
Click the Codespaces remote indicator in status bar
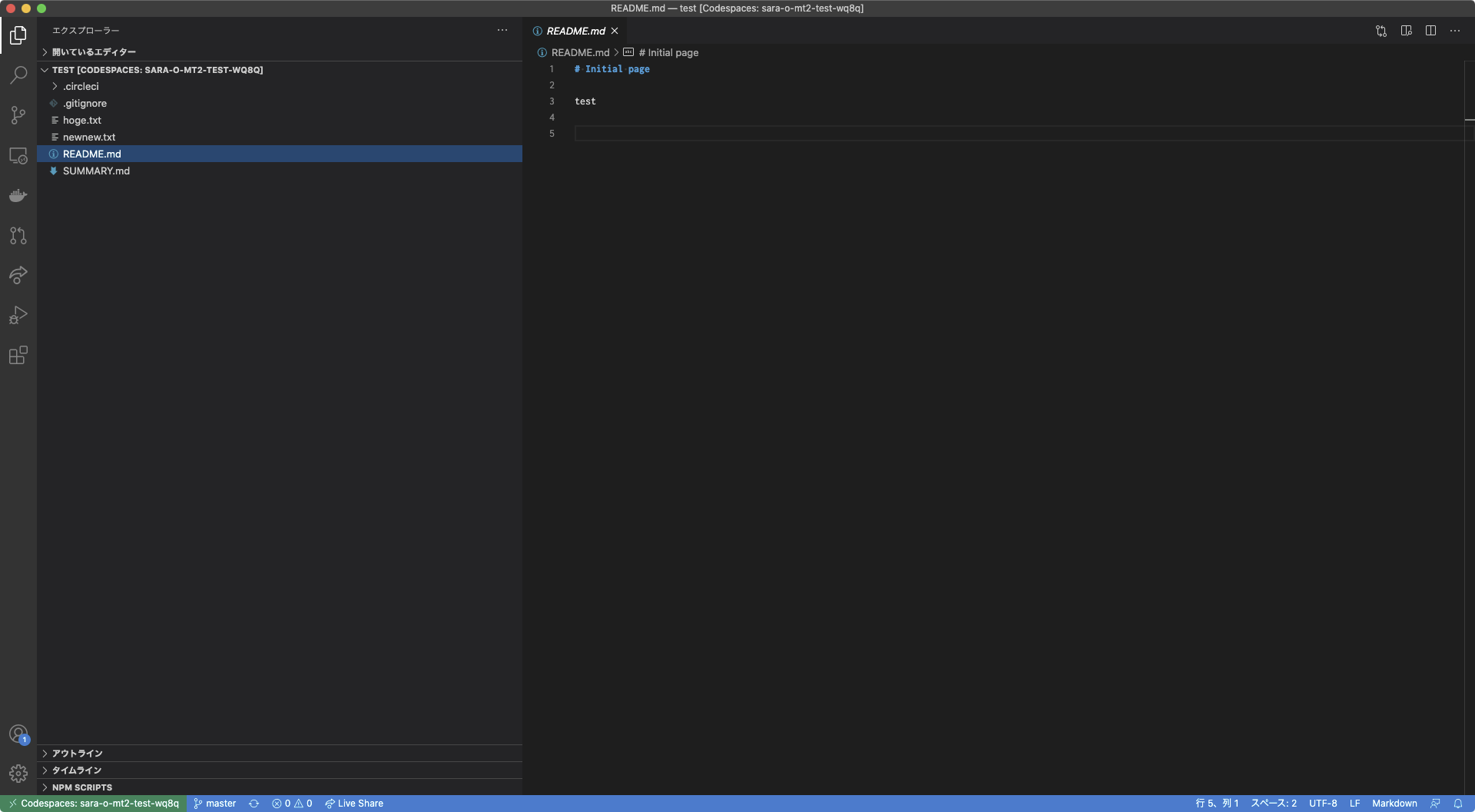[x=94, y=804]
